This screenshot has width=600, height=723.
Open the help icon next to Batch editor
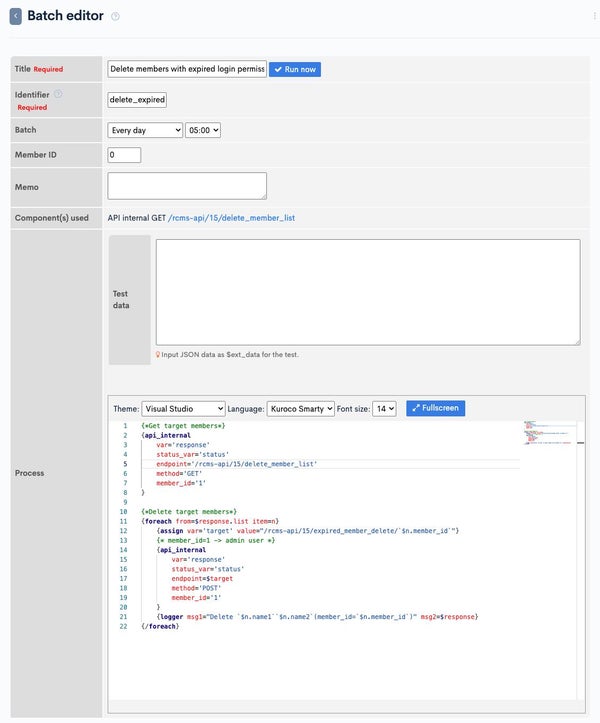(x=115, y=17)
